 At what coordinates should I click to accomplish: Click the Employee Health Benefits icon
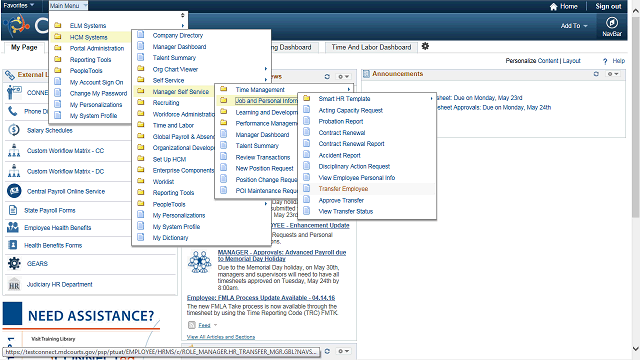13,227
